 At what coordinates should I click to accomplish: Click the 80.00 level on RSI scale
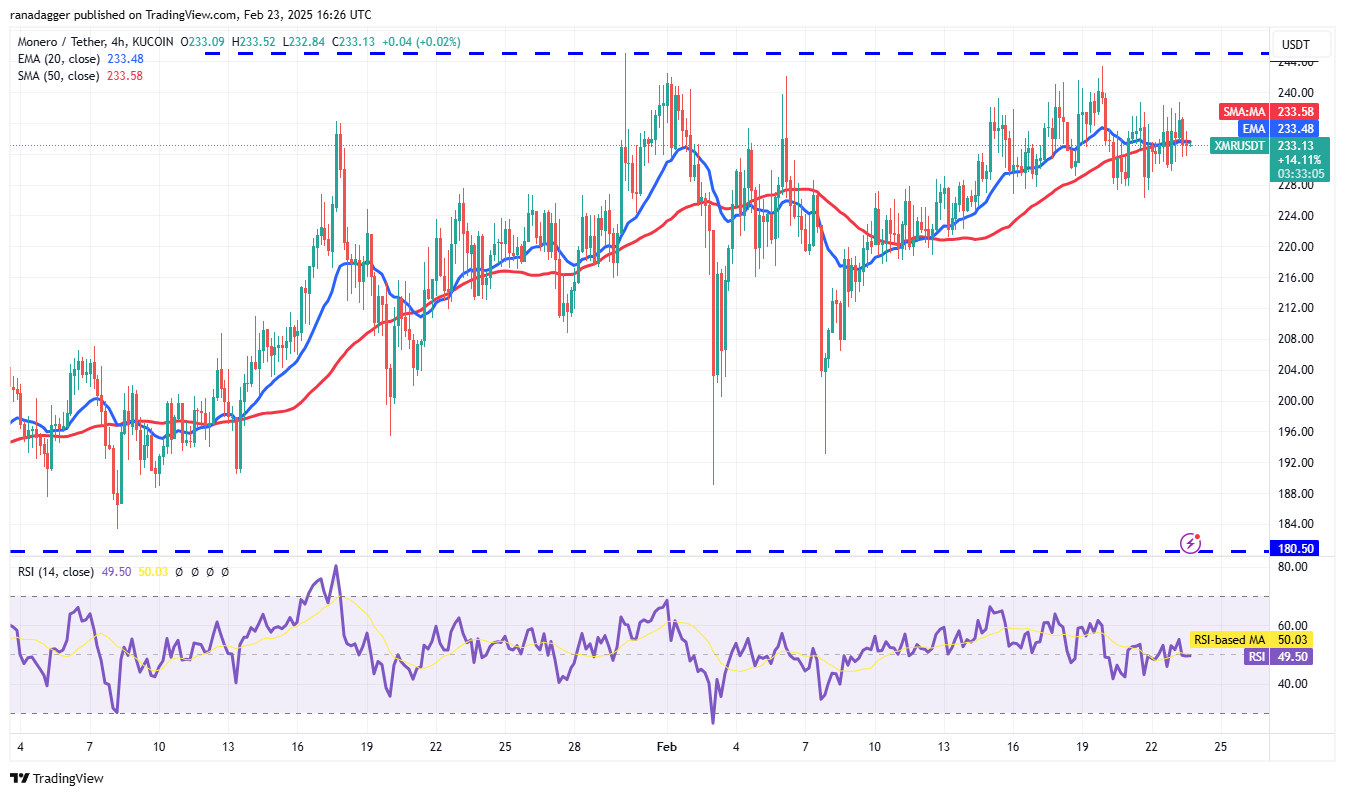(1295, 566)
